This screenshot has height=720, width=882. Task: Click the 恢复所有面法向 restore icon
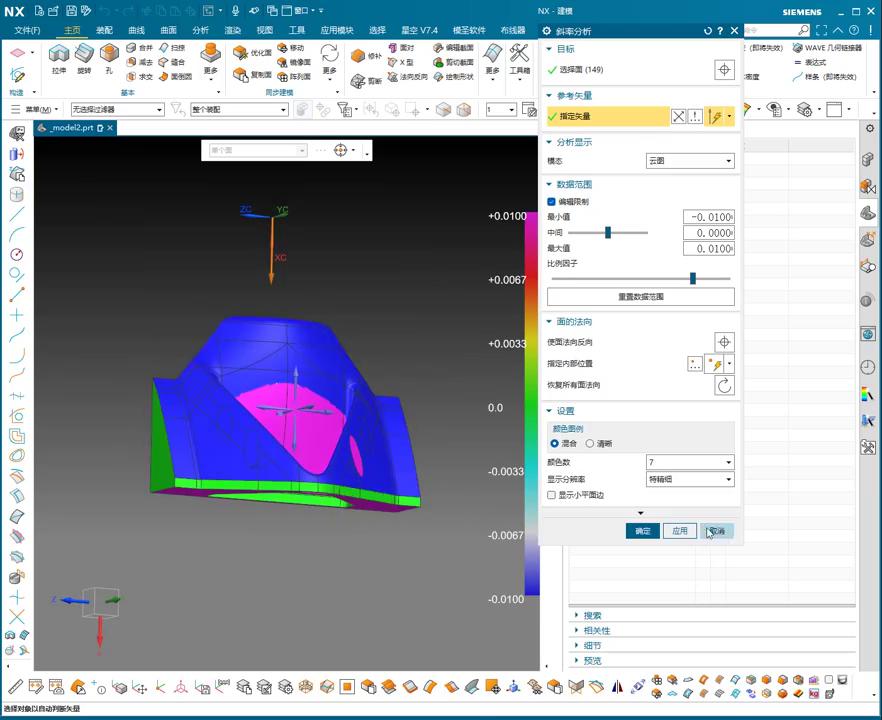point(725,385)
